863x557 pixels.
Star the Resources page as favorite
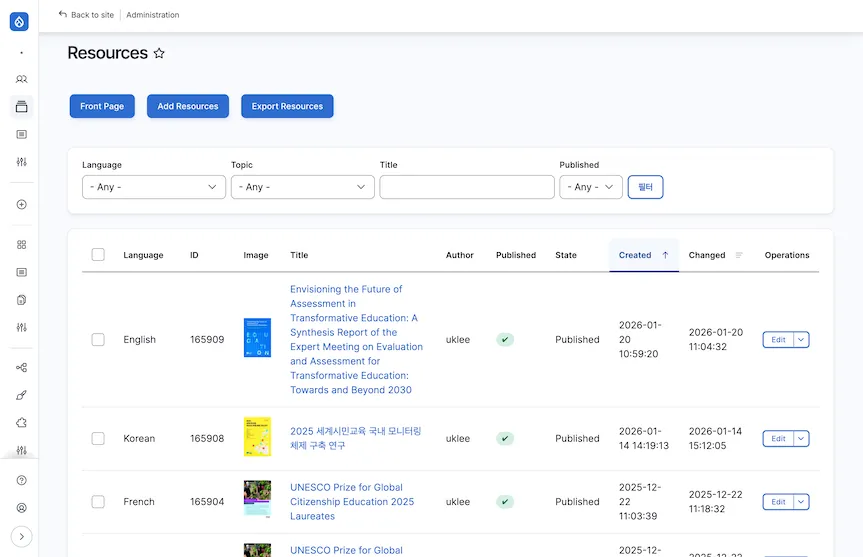(x=159, y=54)
